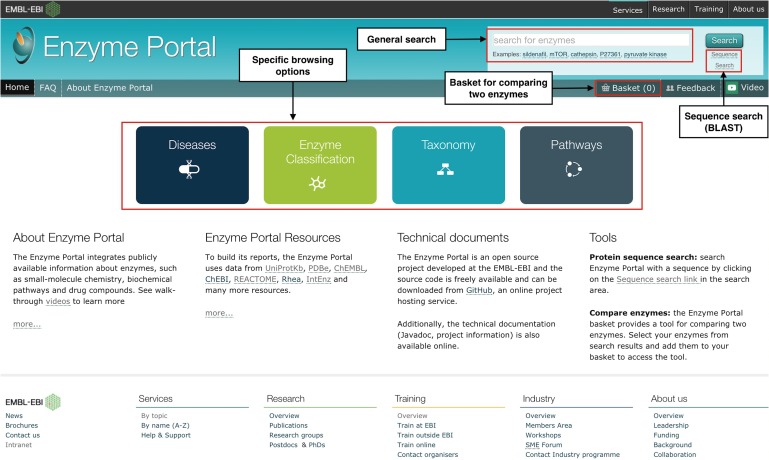The height and width of the screenshot is (460, 769).
Task: Open the ChEBI resource link
Action: pyautogui.click(x=217, y=279)
